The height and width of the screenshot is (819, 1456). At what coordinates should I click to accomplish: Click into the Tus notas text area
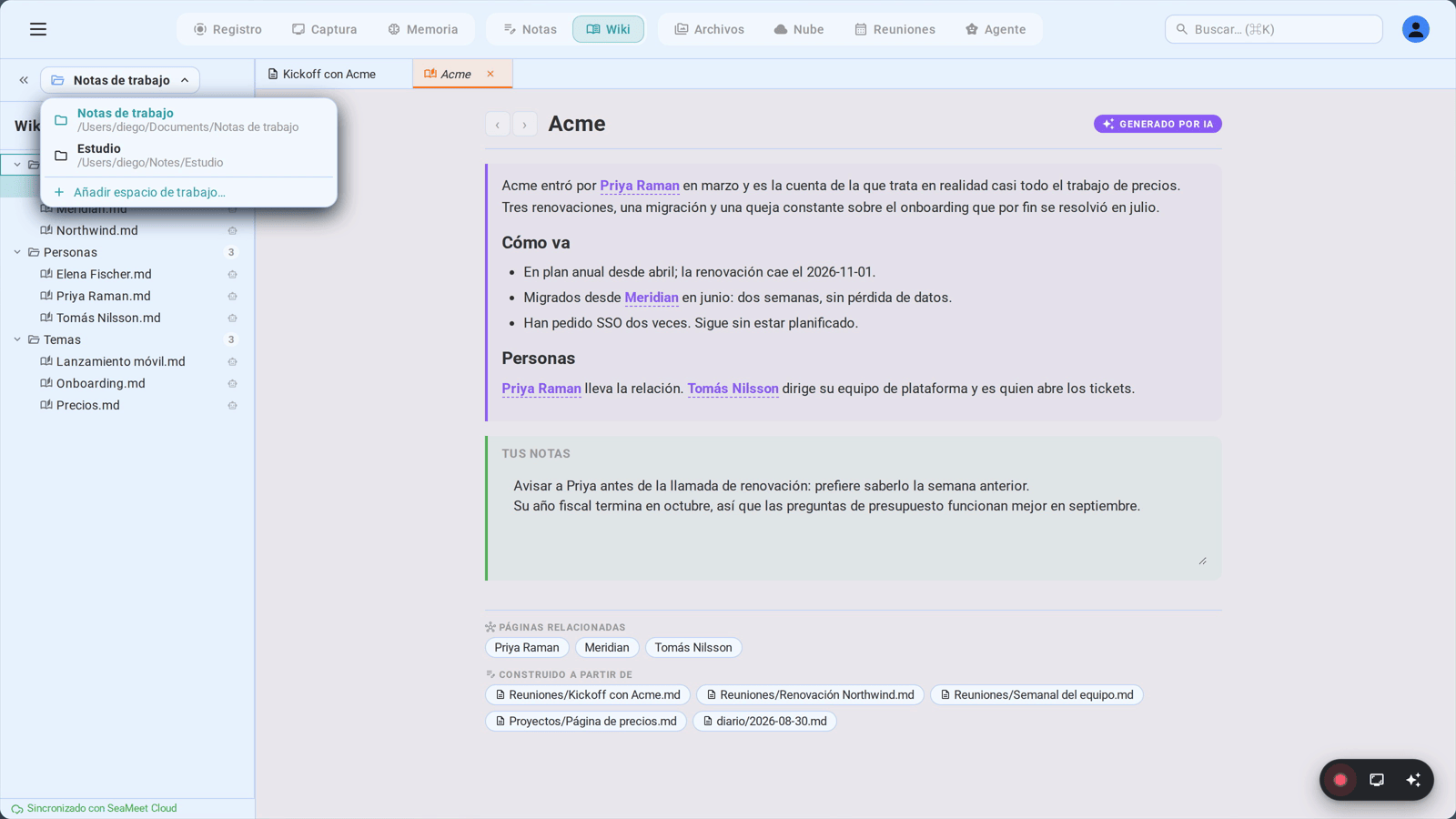point(855,519)
